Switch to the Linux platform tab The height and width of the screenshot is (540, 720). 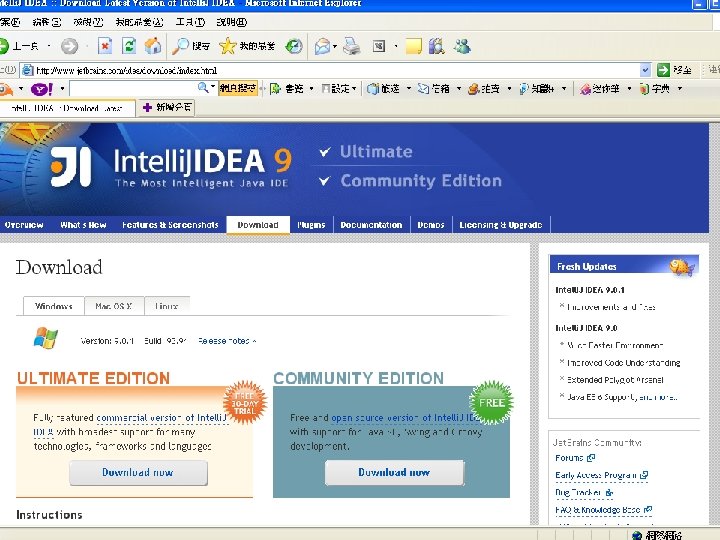167,306
